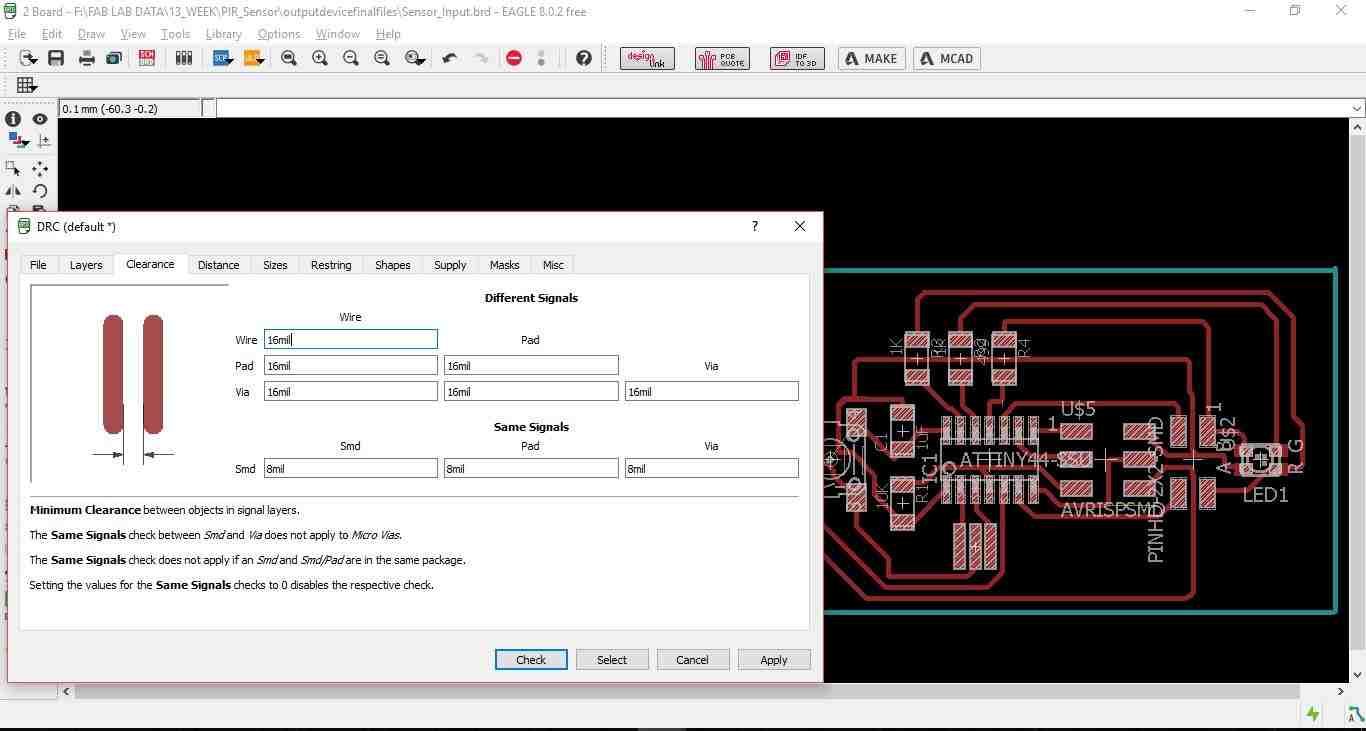Click the Print toolbar icon

tap(87, 59)
